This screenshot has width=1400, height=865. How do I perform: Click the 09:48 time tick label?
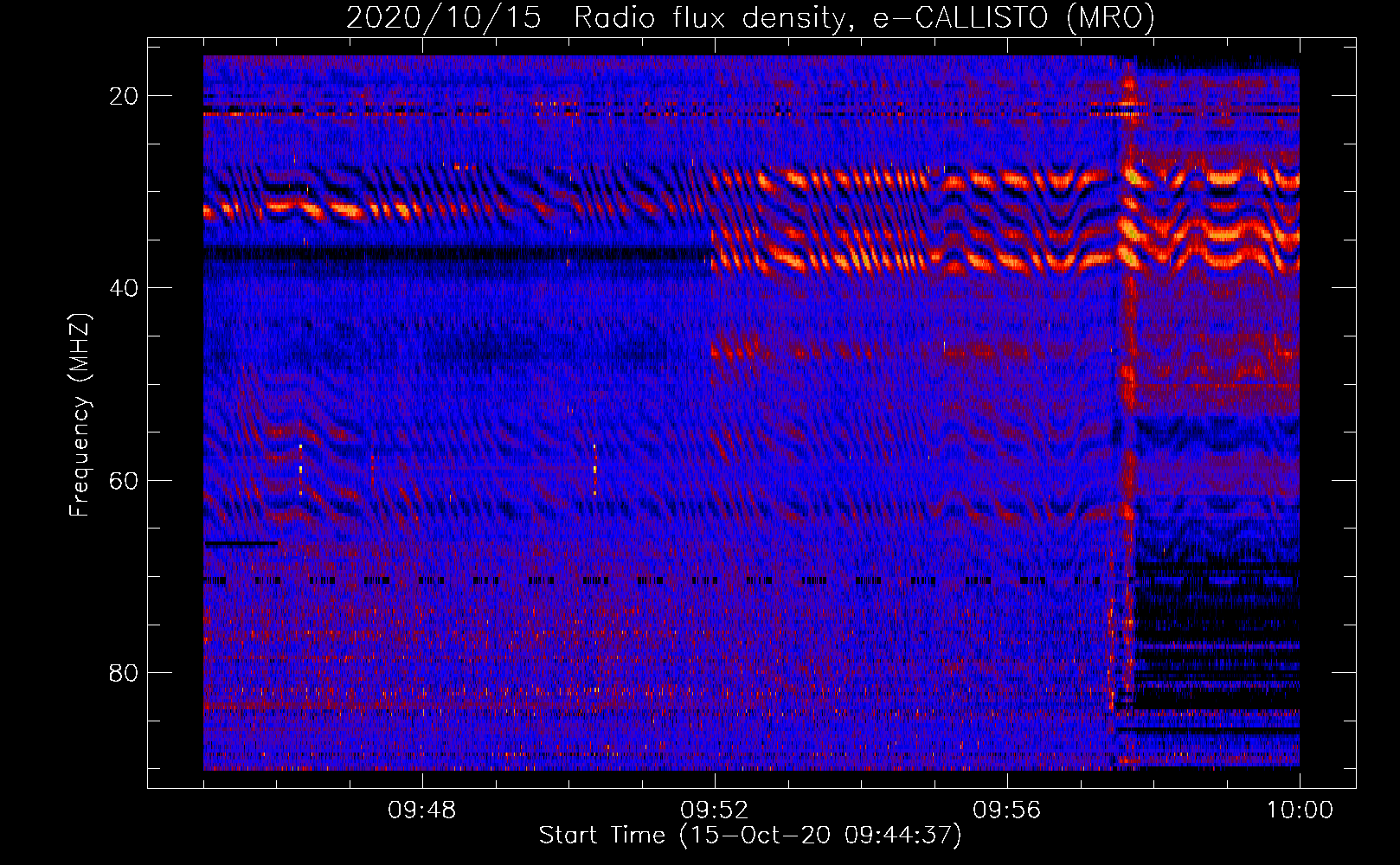click(422, 811)
